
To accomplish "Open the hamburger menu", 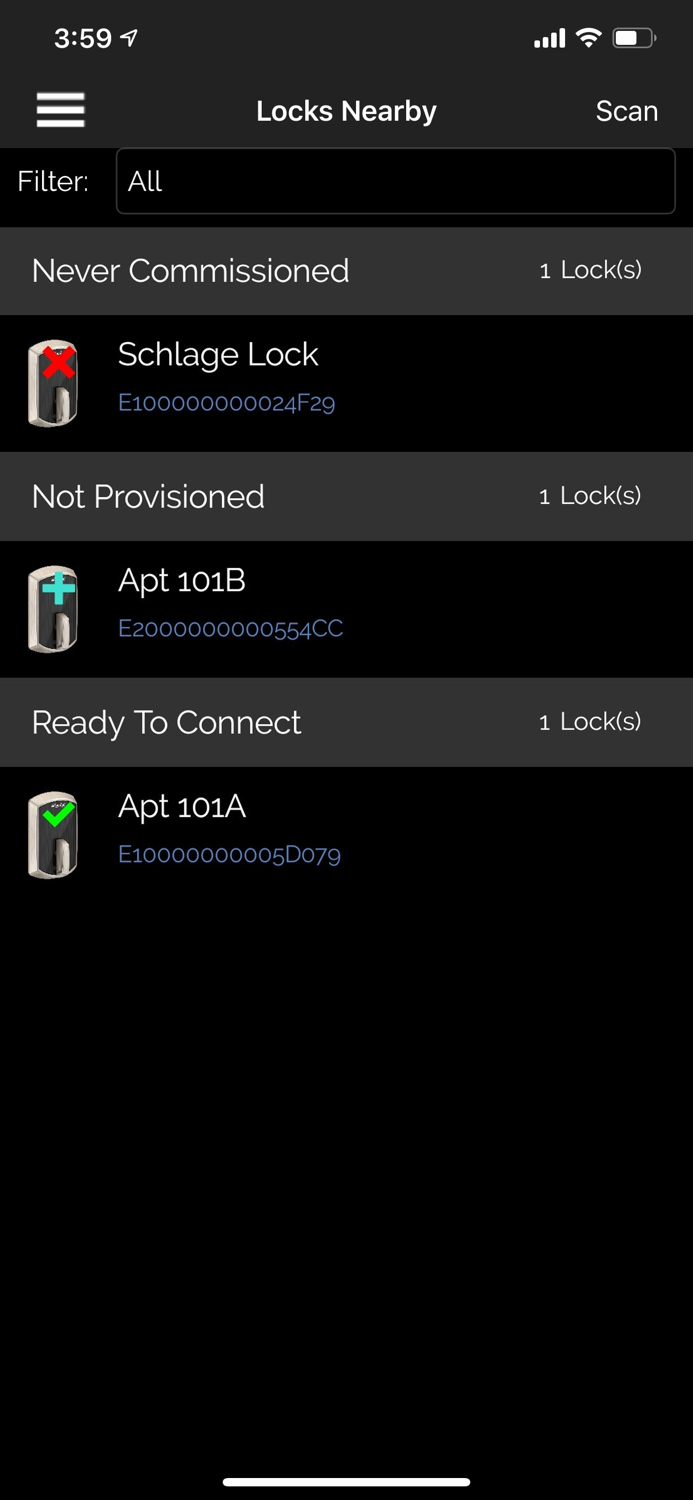I will [60, 110].
